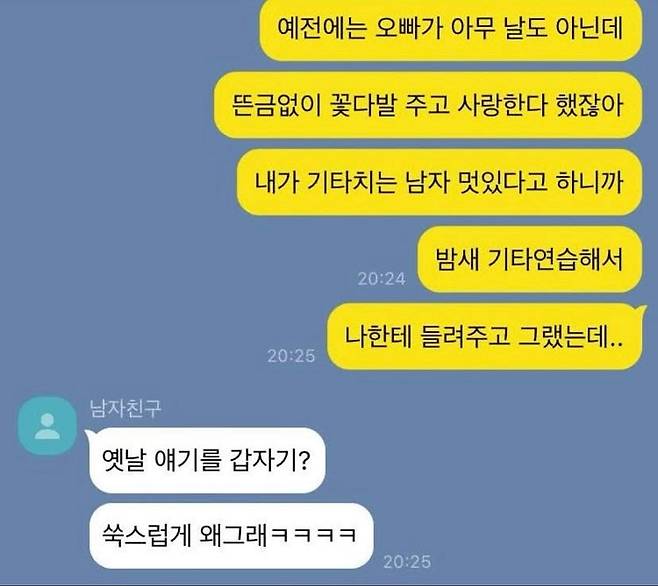Tap the word 꽃다발 in the second message
This screenshot has height=586, width=658.
(x=363, y=105)
